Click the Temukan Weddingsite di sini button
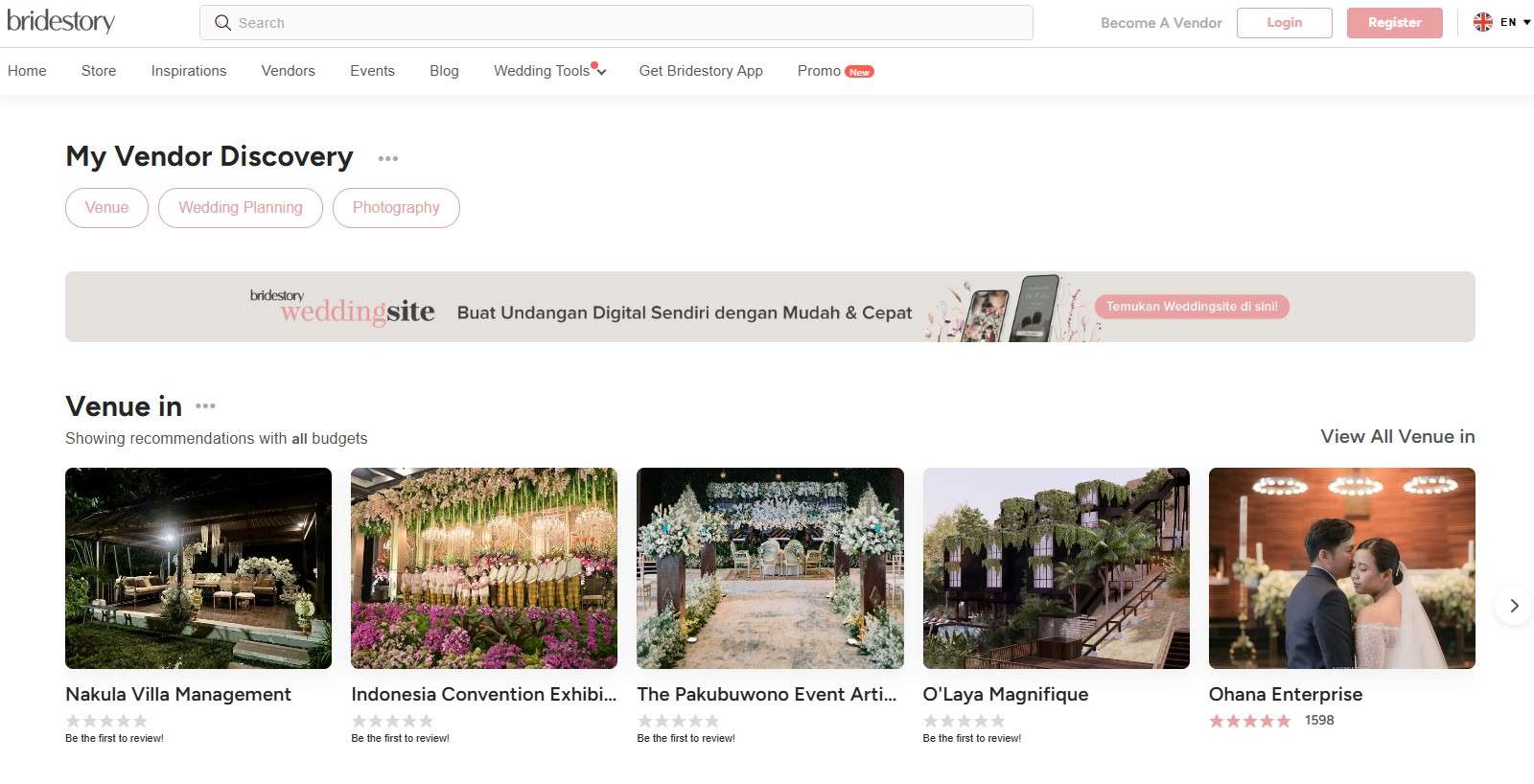Image resolution: width=1534 pixels, height=784 pixels. click(x=1192, y=307)
